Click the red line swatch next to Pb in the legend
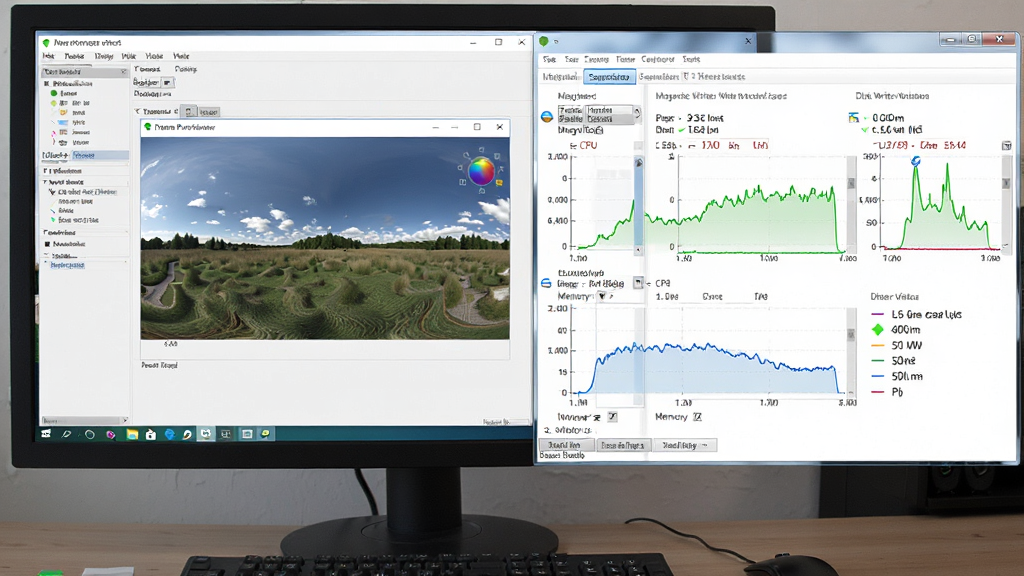Screen dimensions: 1024x576 878,392
